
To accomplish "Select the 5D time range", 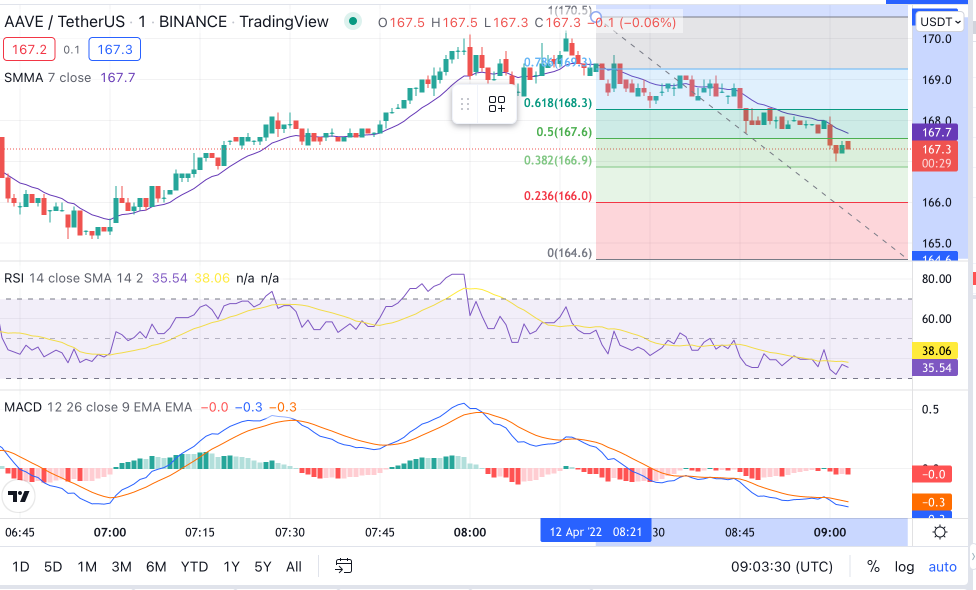I will 53,566.
